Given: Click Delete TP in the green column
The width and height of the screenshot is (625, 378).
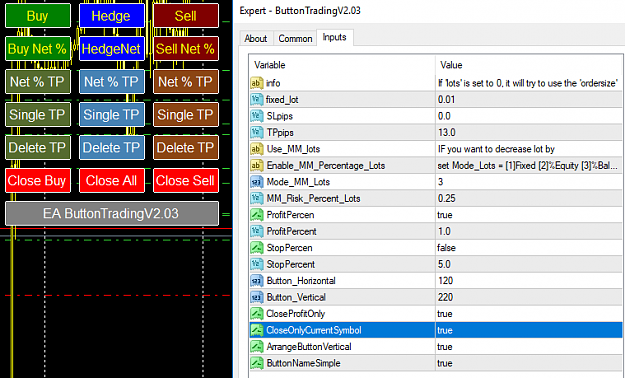Looking at the screenshot, I should point(38,148).
